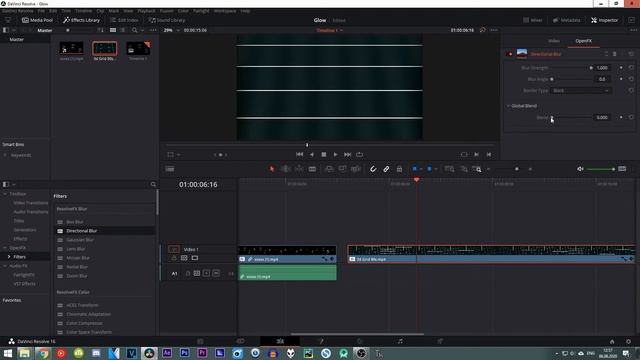Image resolution: width=640 pixels, height=360 pixels.
Task: Open the Border Type dropdown
Action: pos(581,91)
